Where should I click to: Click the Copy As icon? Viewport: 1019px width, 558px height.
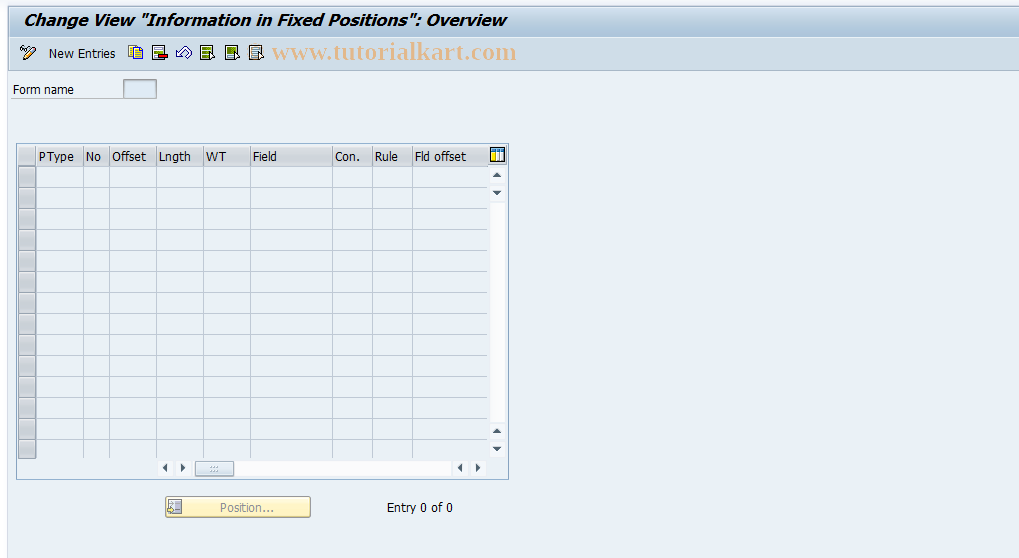click(135, 53)
